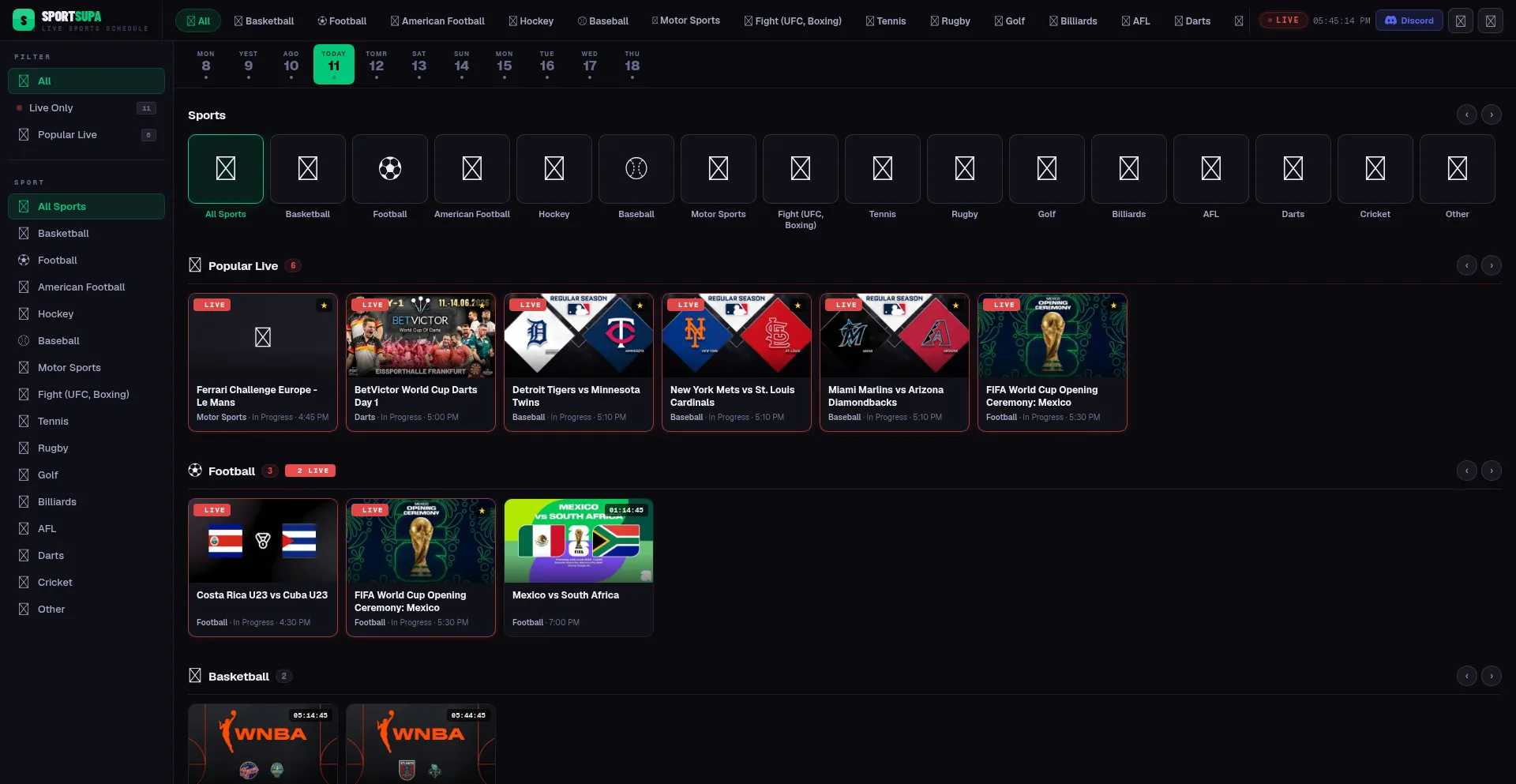Choose the Cricket tile in Sports row
Screen dimensions: 1516x784
point(1375,169)
